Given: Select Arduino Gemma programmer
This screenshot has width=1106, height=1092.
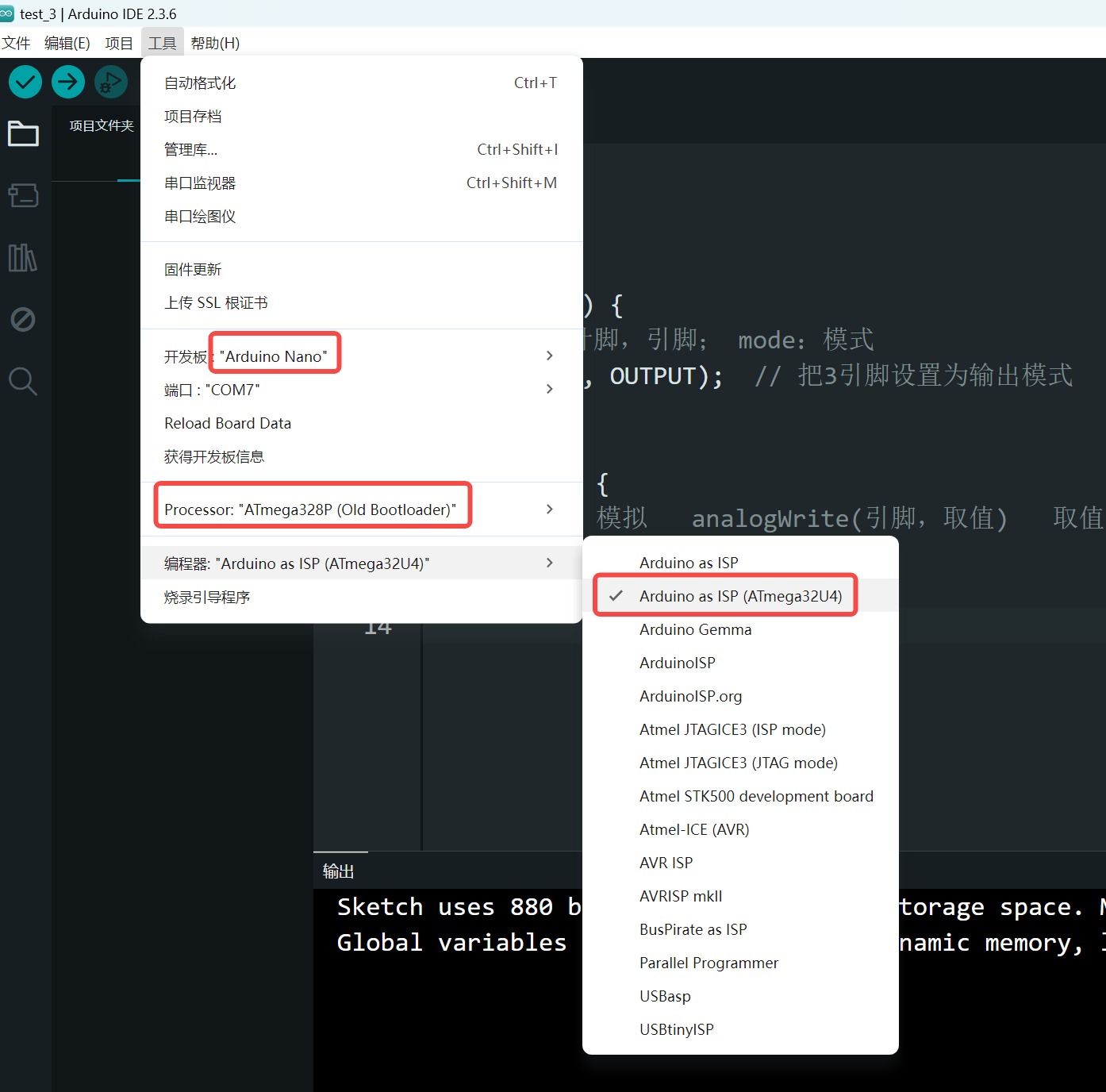Looking at the screenshot, I should 740,629.
